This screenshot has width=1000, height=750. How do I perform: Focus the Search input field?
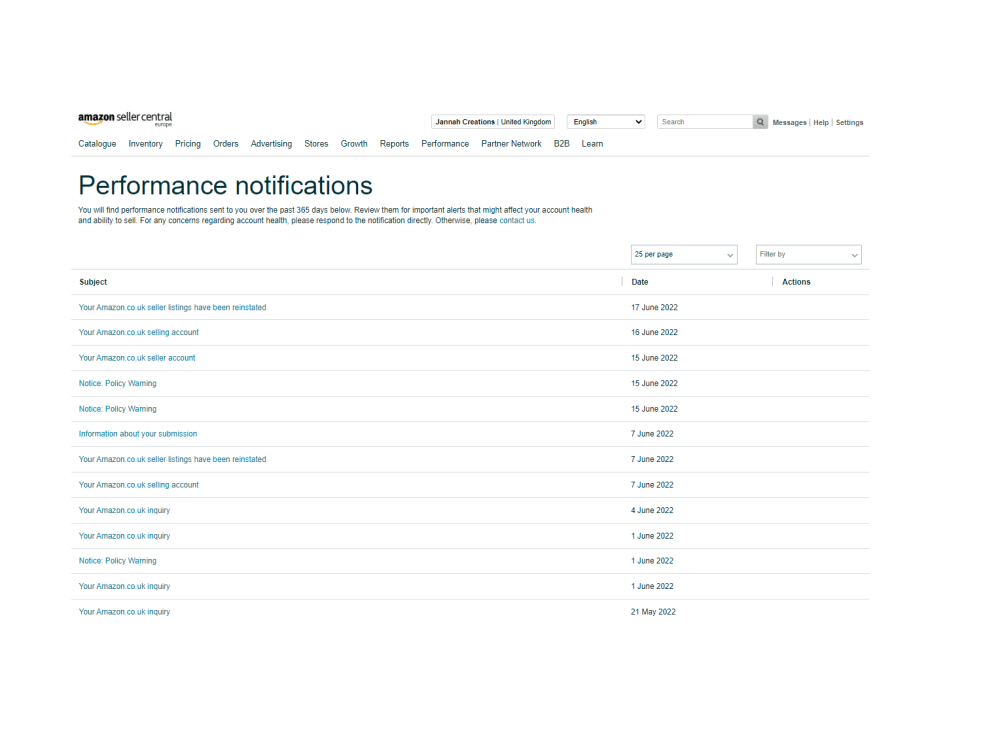tap(705, 122)
